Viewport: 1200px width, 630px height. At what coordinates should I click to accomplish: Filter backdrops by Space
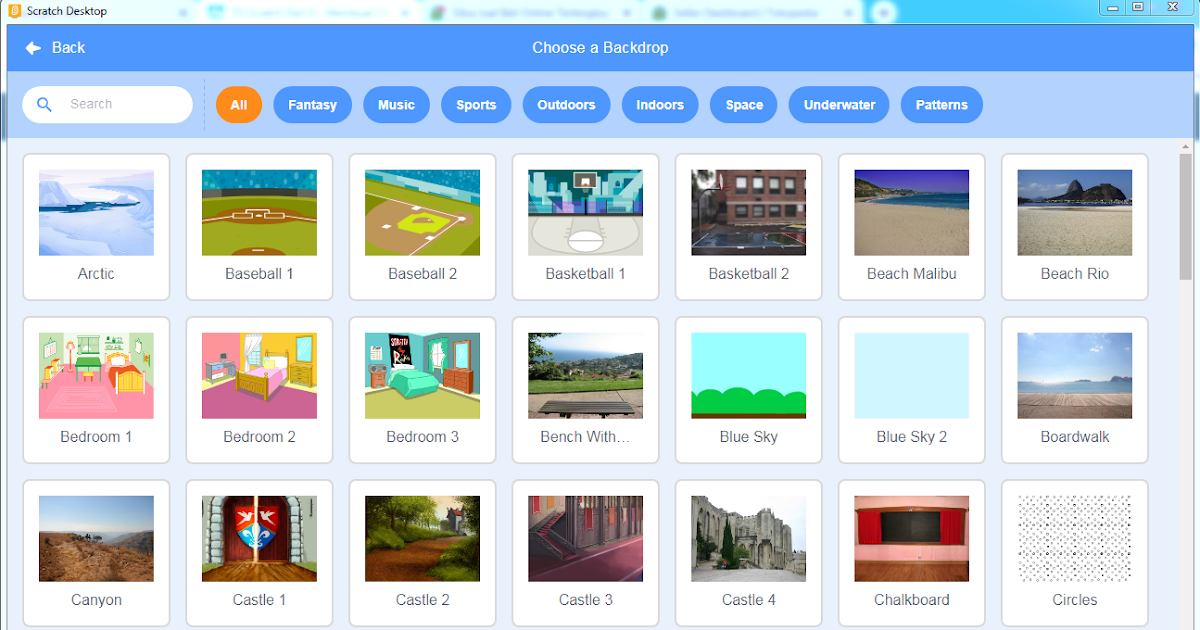pos(743,104)
